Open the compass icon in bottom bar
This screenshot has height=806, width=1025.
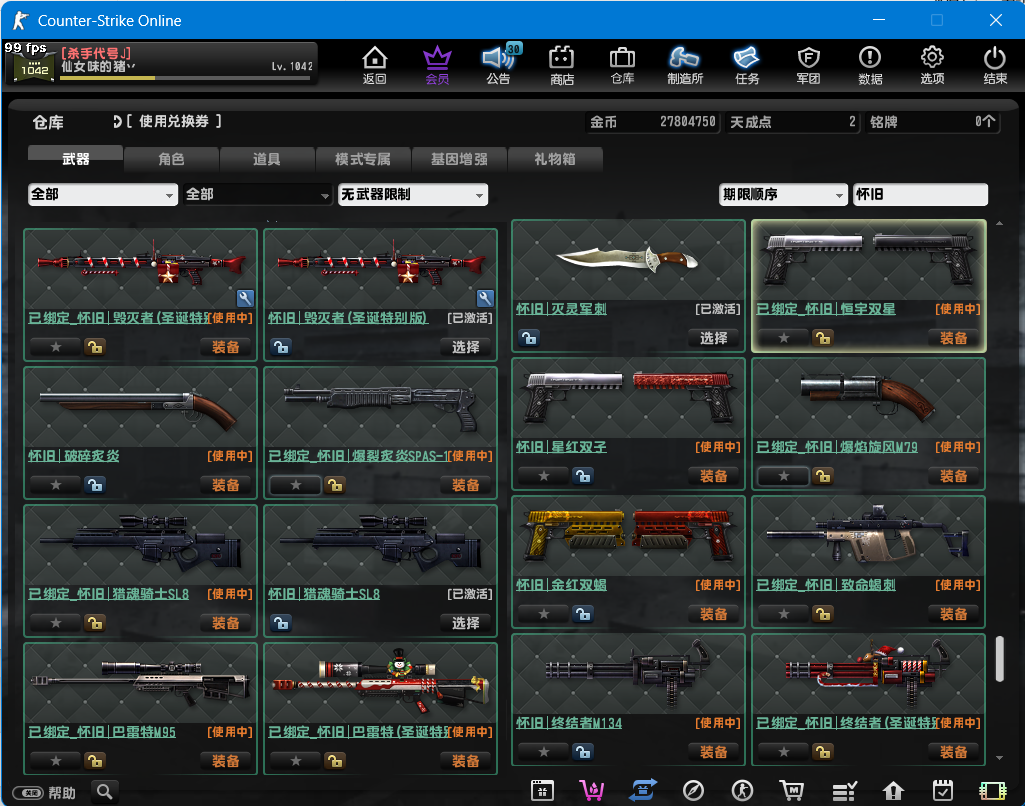pyautogui.click(x=693, y=791)
